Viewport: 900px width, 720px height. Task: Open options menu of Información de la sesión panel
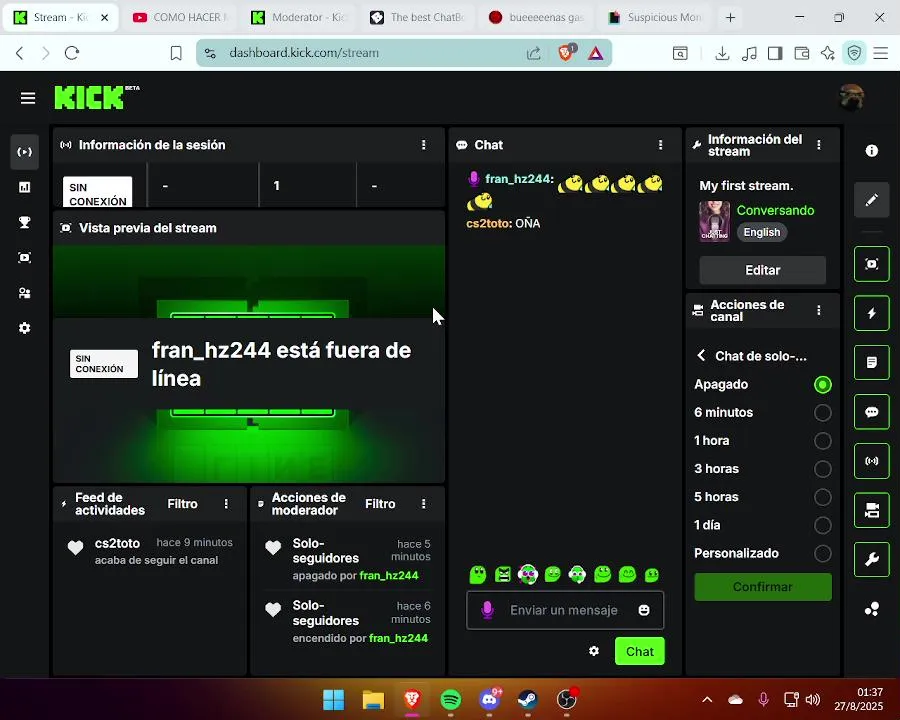[424, 145]
